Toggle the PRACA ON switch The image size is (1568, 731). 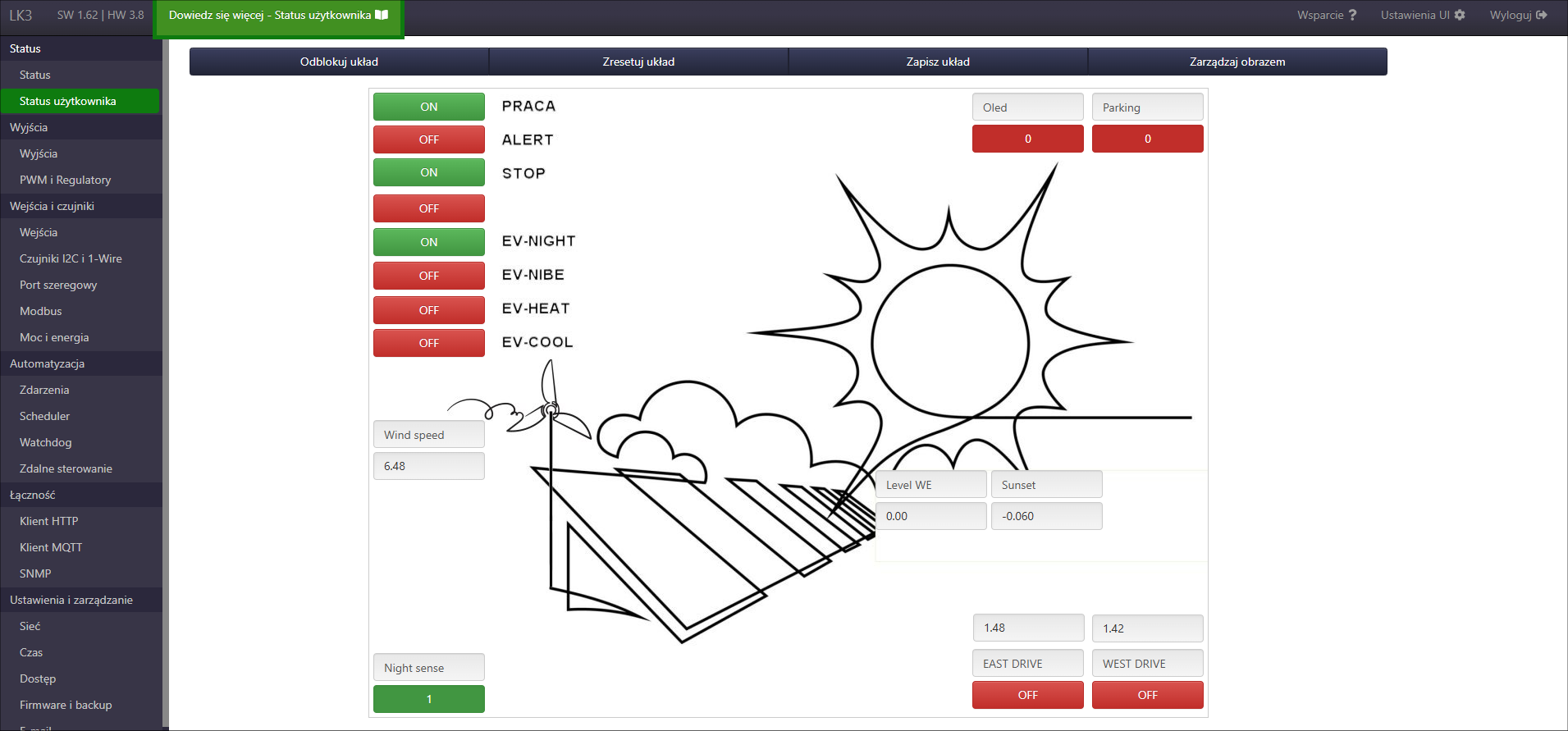tap(428, 107)
